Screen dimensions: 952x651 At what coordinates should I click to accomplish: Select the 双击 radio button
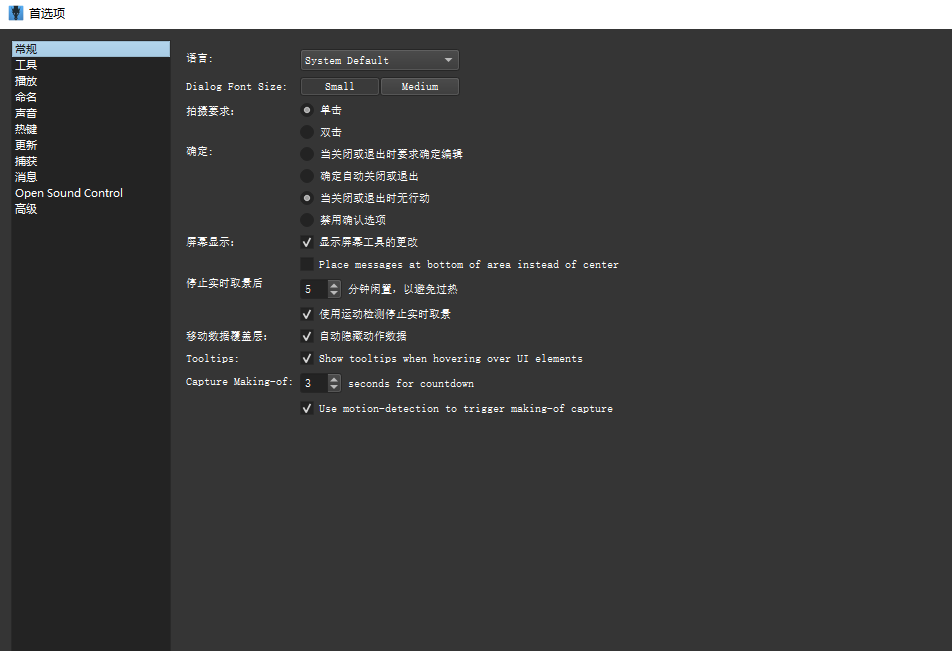pos(307,132)
